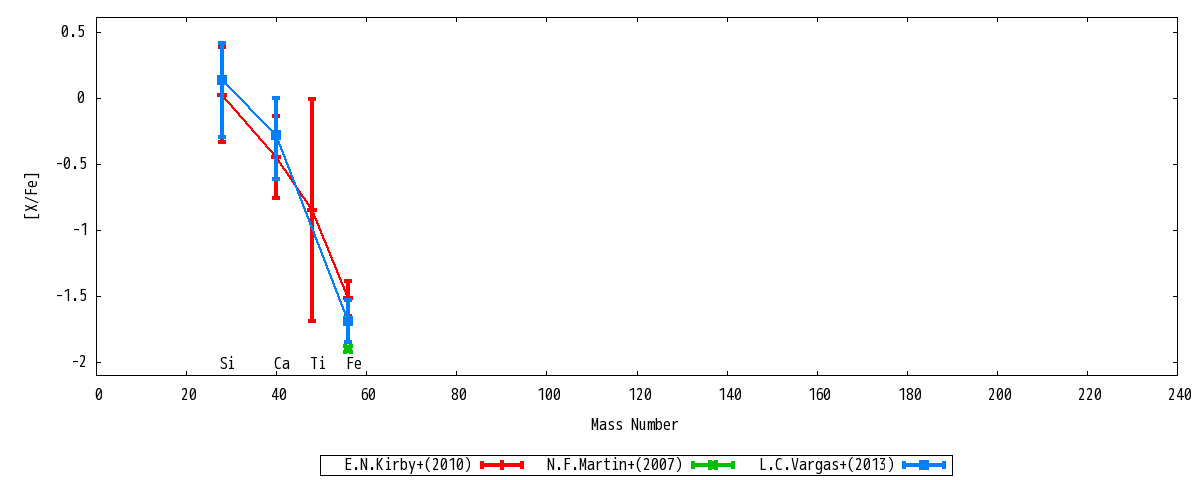1200x480 pixels.
Task: Click x-axis tick label 240
Action: coord(1179,395)
